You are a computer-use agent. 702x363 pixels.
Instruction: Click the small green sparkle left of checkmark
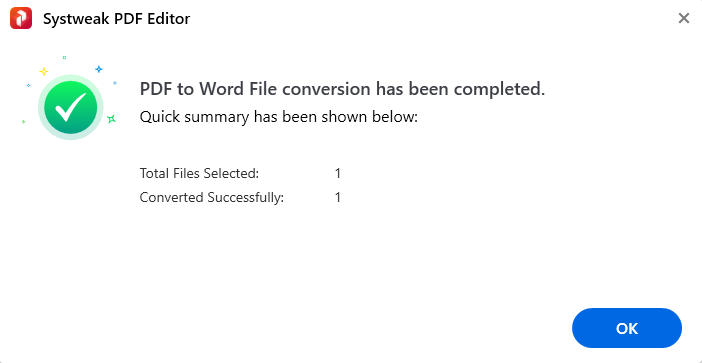[x=23, y=121]
